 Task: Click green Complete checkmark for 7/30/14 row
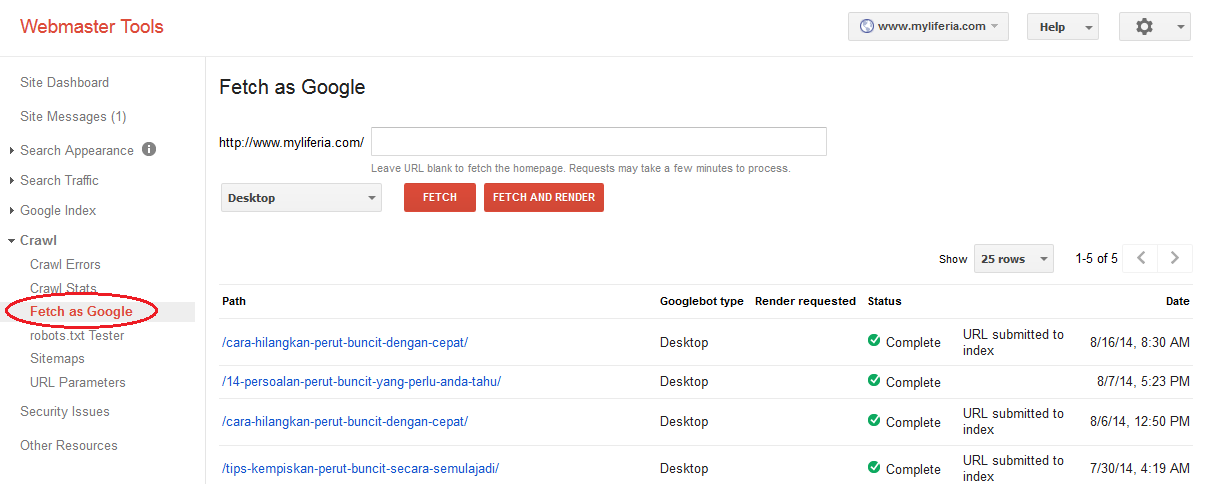click(x=874, y=468)
